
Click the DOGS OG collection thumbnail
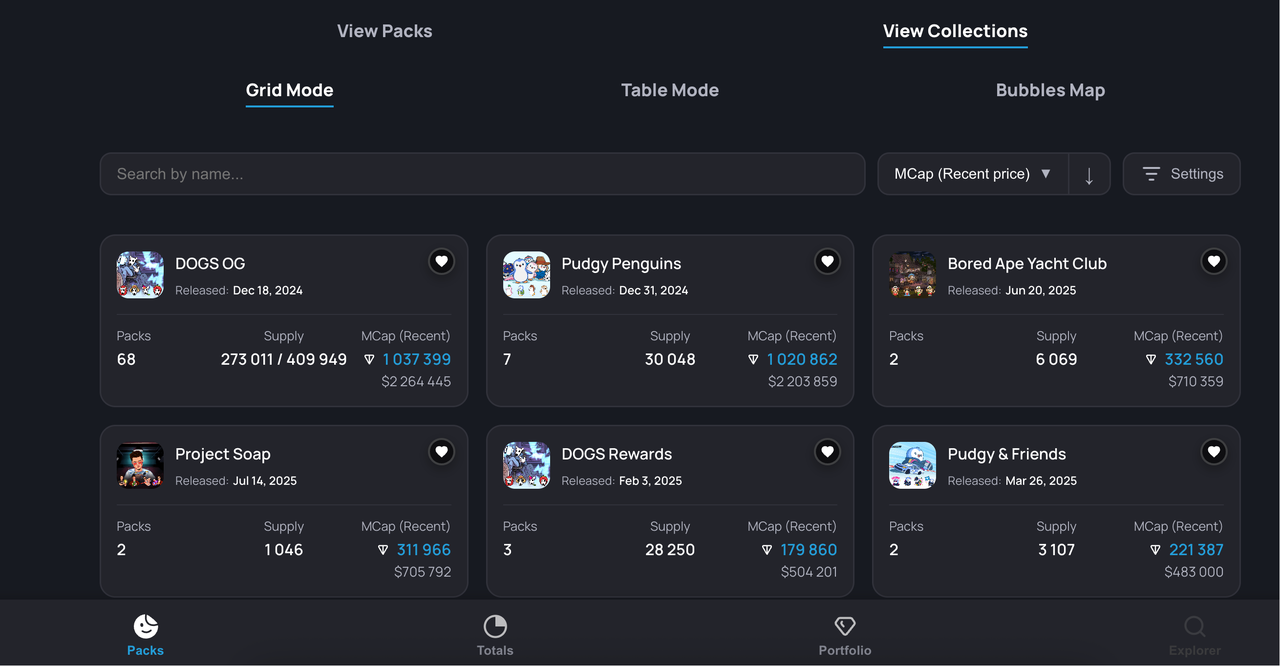click(140, 275)
